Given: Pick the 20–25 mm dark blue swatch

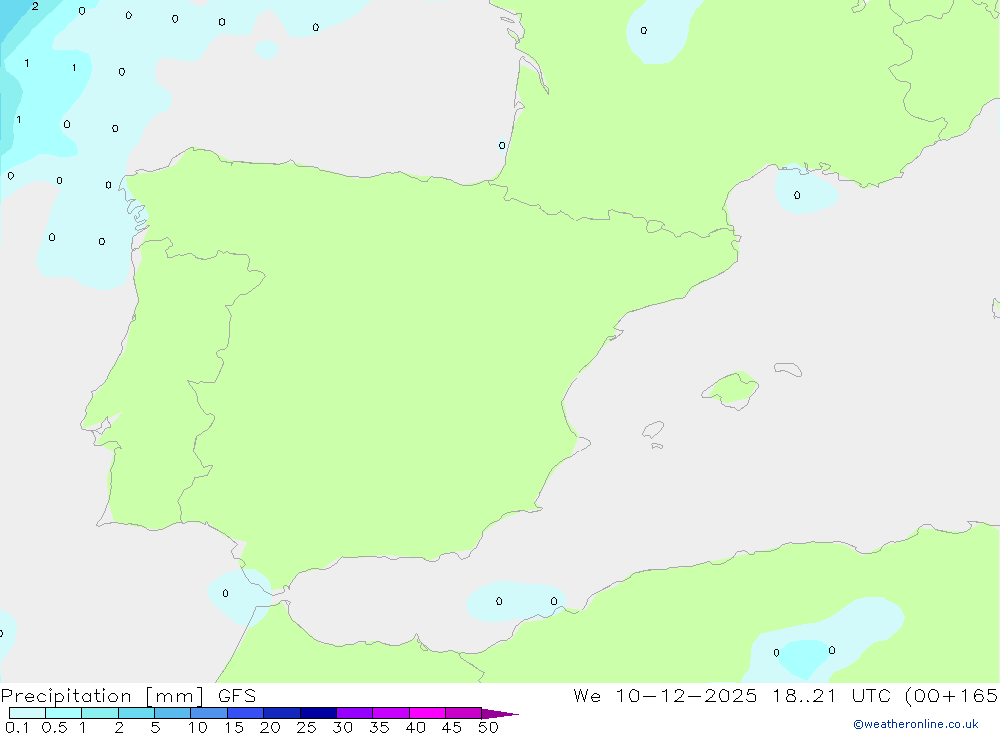Looking at the screenshot, I should 282,713.
